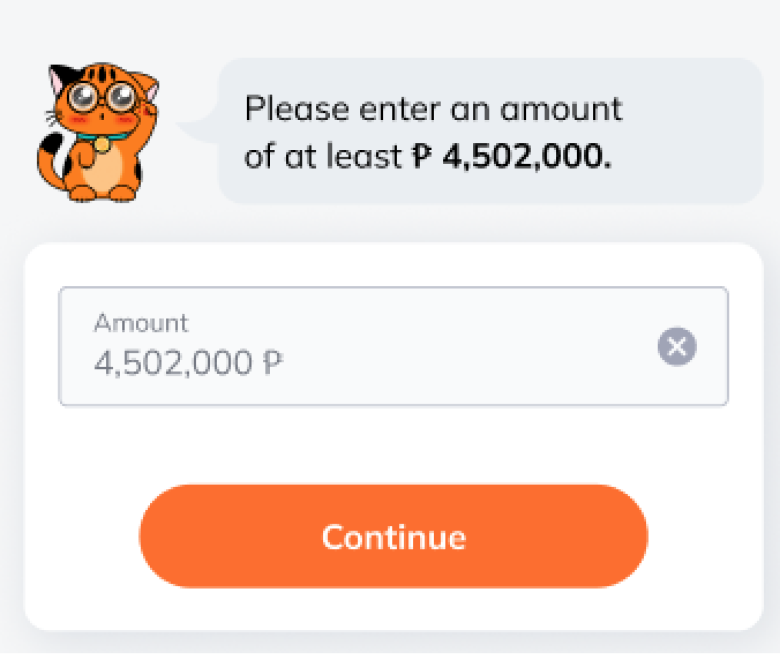Image resolution: width=780 pixels, height=654 pixels.
Task: Click the orange Continue button
Action: 393,536
